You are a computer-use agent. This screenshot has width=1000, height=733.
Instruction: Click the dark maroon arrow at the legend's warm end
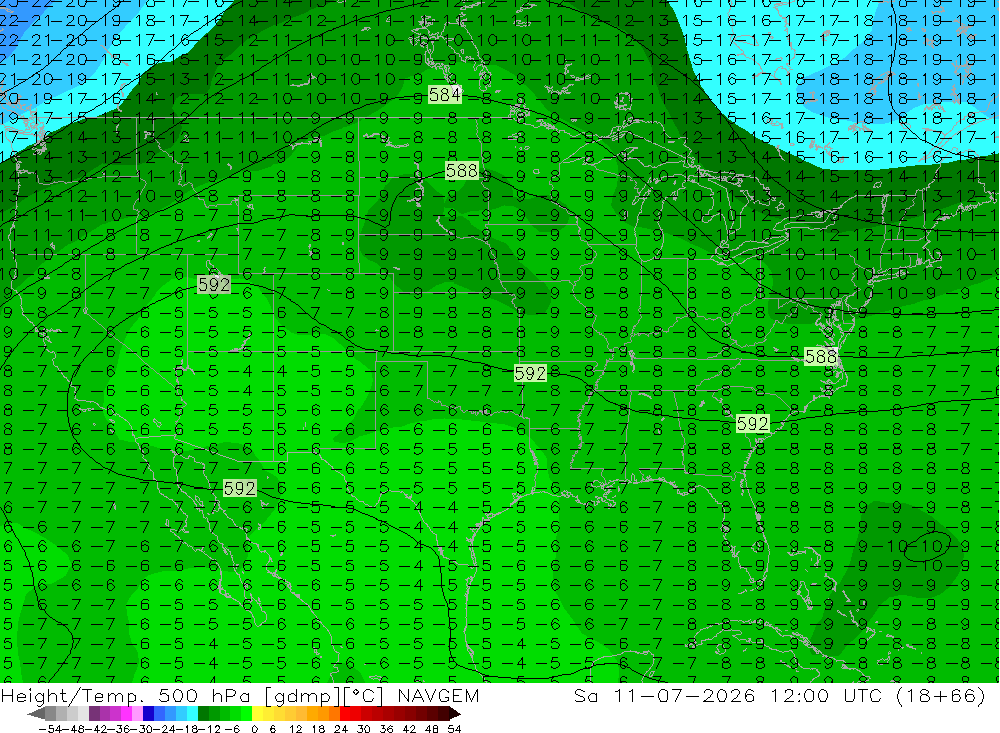pos(455,714)
